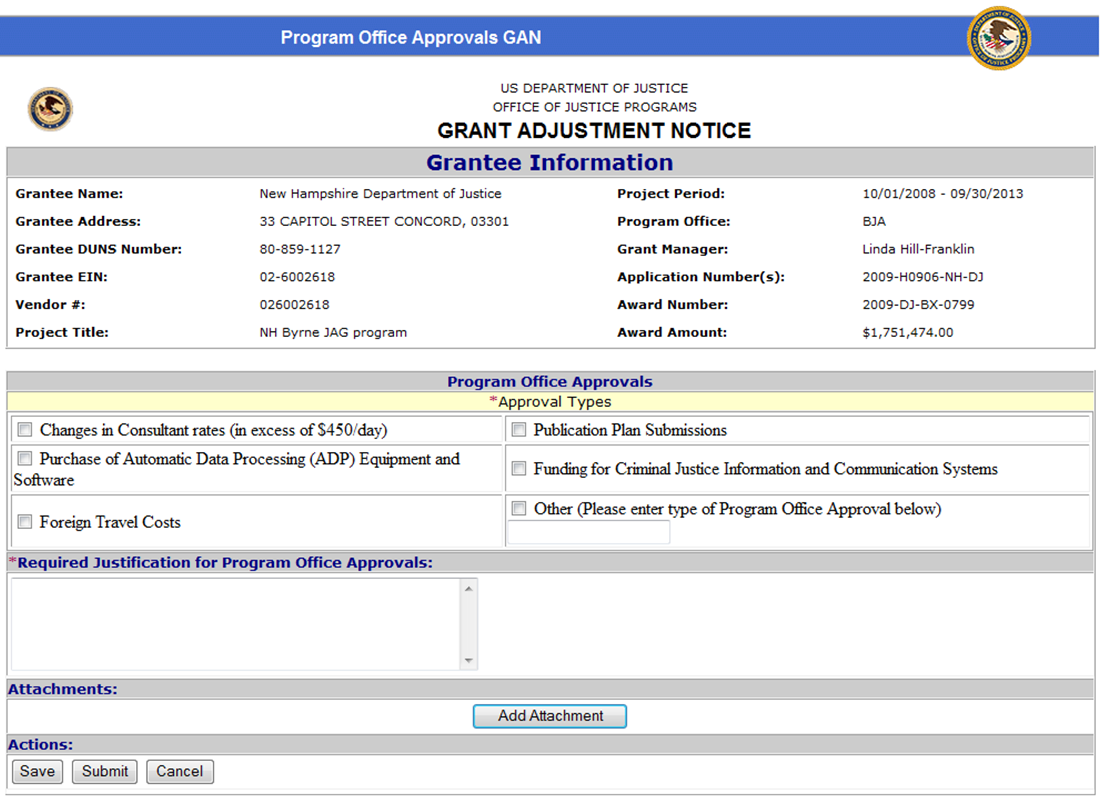Click justification box scroll up arrow
This screenshot has height=800, width=1102.
pyautogui.click(x=469, y=588)
